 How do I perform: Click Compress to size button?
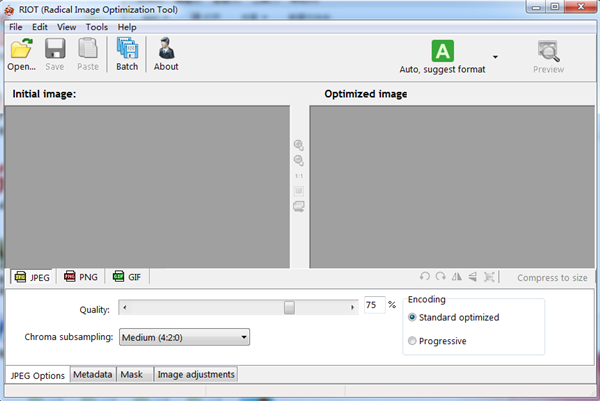tap(552, 278)
